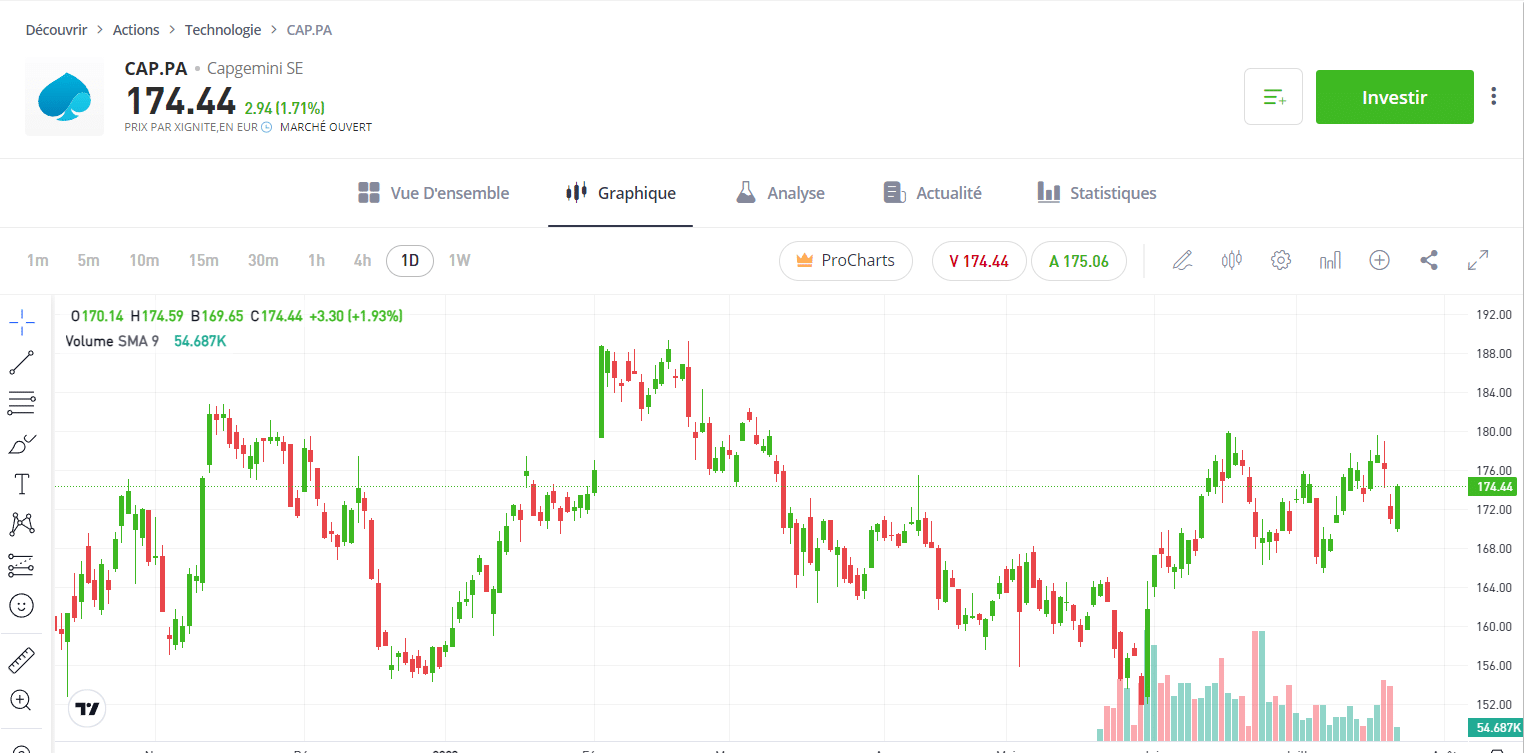Switch to the Vue D'ensemble tab
This screenshot has height=753, width=1524.
tap(433, 193)
